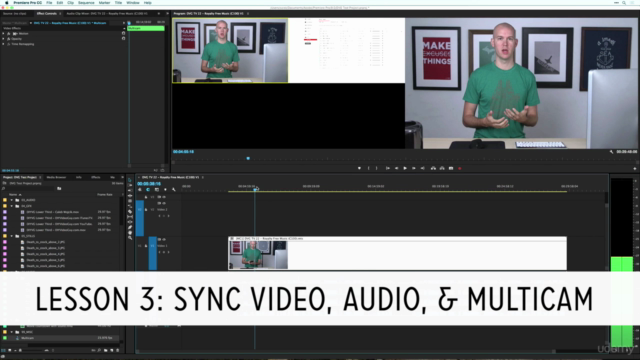
Task: Step back one frame in Program monitor
Action: [396, 168]
